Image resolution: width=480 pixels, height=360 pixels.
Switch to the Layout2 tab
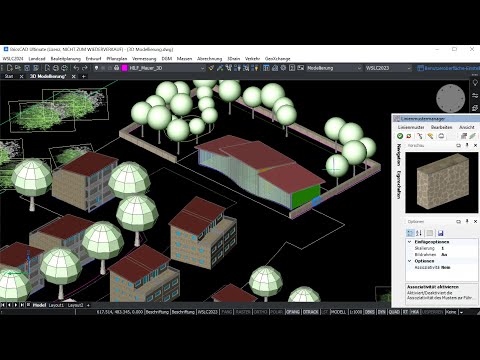[x=75, y=305]
